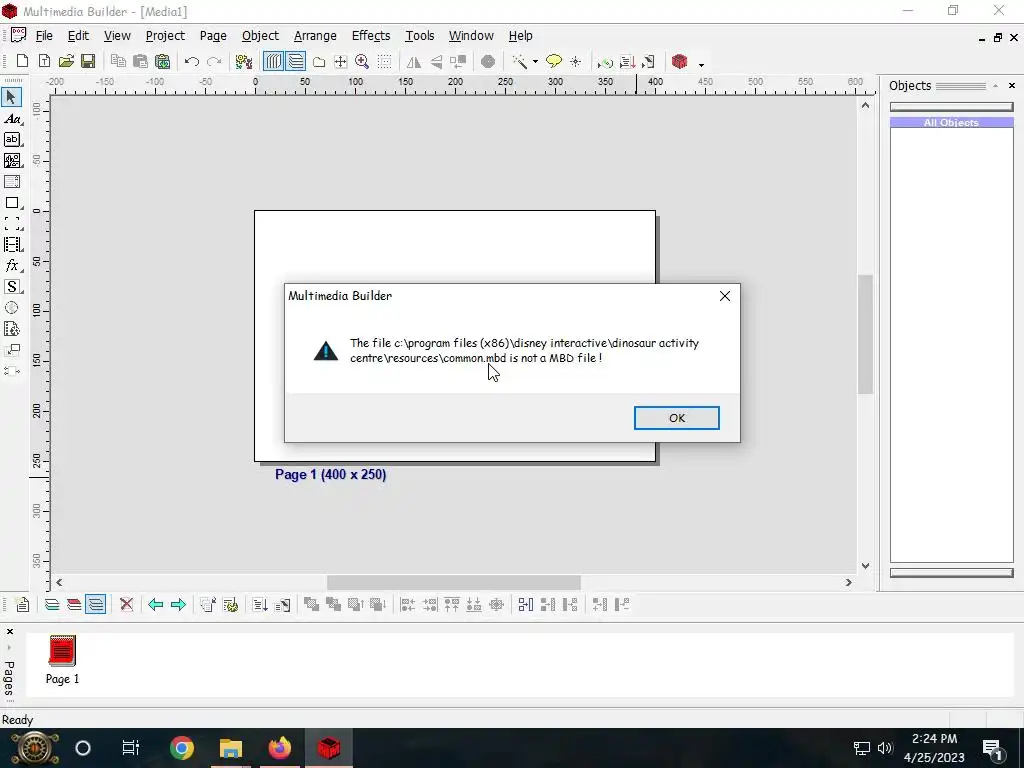Close the Pages panel
This screenshot has height=768, width=1024.
coord(10,632)
